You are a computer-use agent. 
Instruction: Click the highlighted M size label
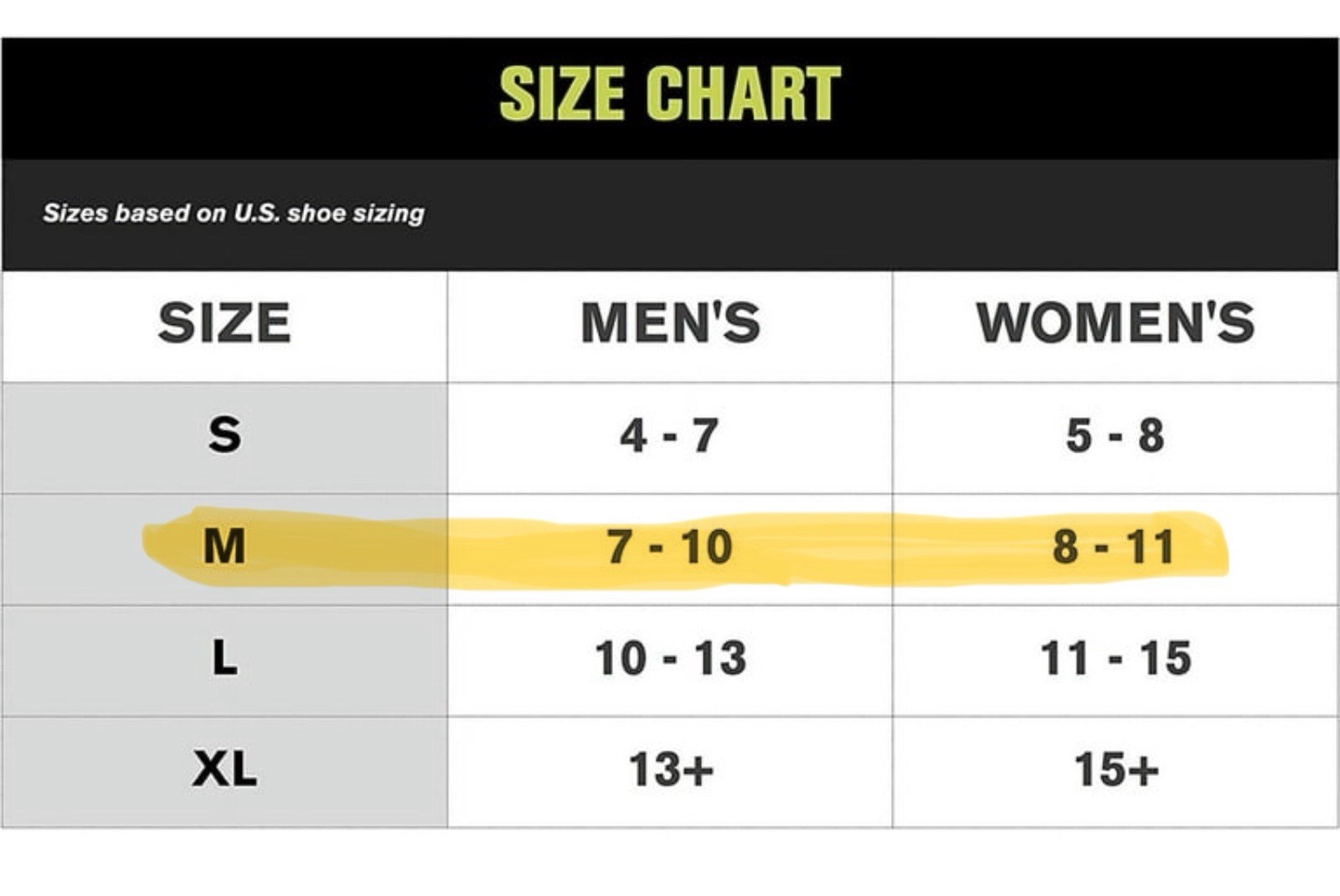(x=224, y=547)
